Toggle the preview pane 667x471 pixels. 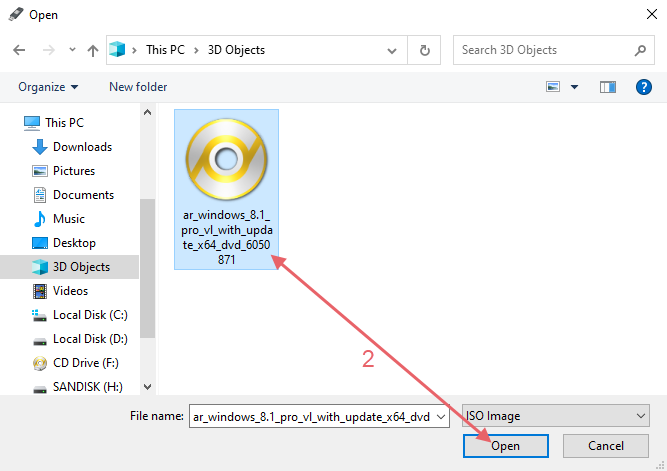(608, 87)
